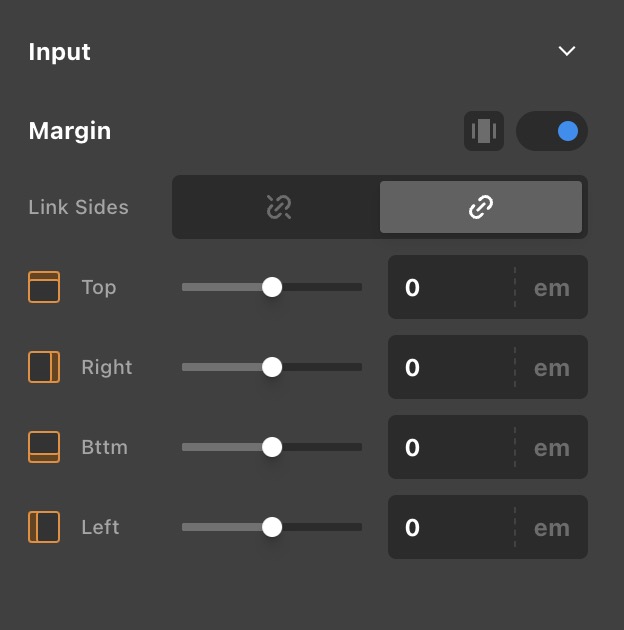Click the Top margin value field
624x630 pixels.
pos(450,288)
